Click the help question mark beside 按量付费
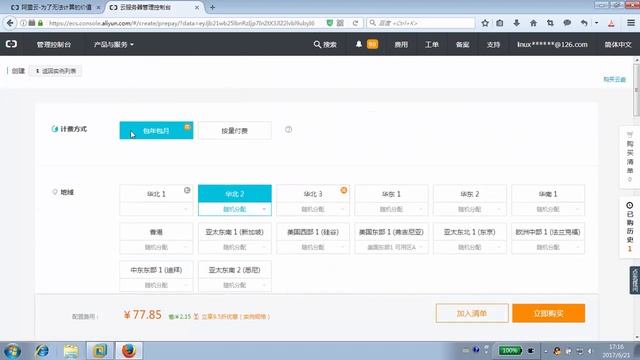The image size is (640, 360). 289,129
